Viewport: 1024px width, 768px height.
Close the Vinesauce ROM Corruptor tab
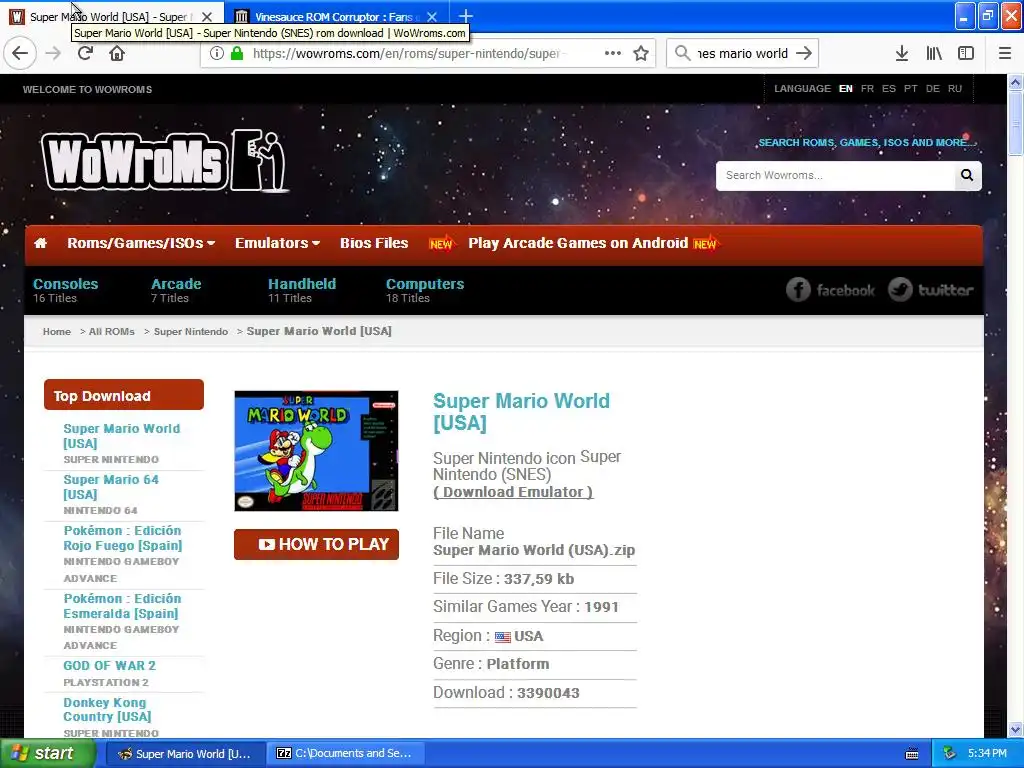432,17
